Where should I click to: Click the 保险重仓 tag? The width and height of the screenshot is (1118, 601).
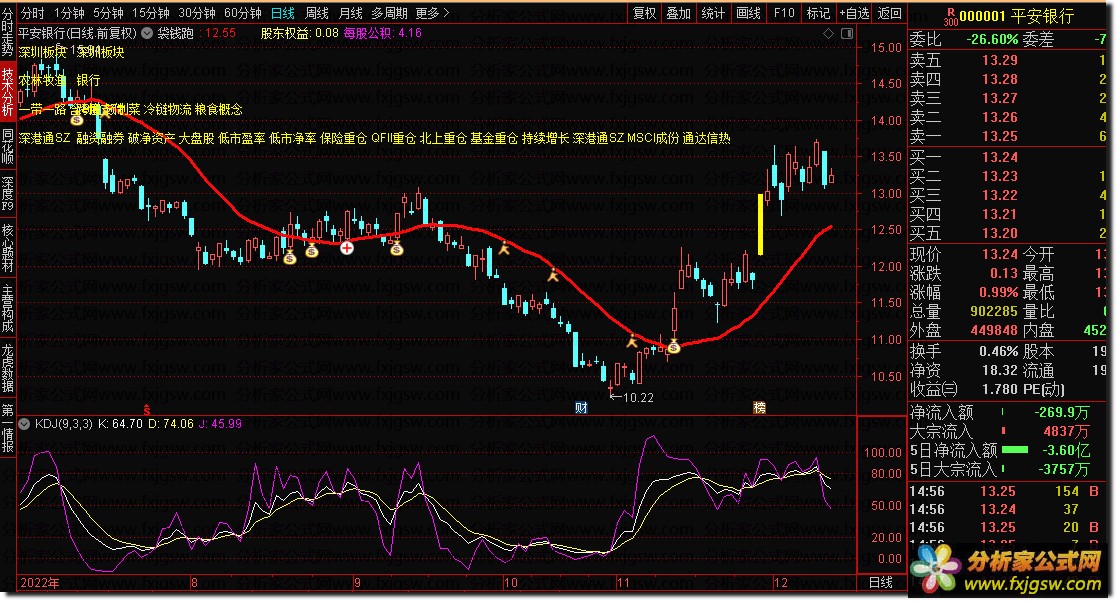(343, 138)
